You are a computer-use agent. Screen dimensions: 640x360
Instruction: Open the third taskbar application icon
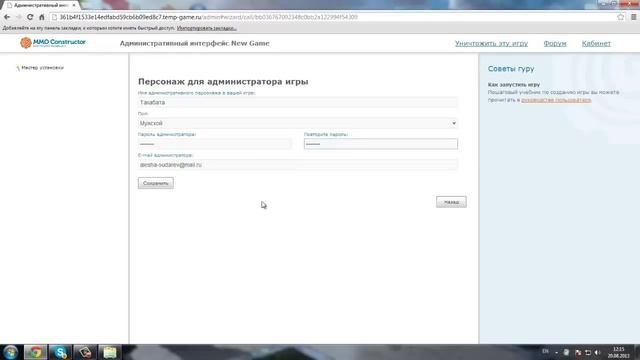85,352
